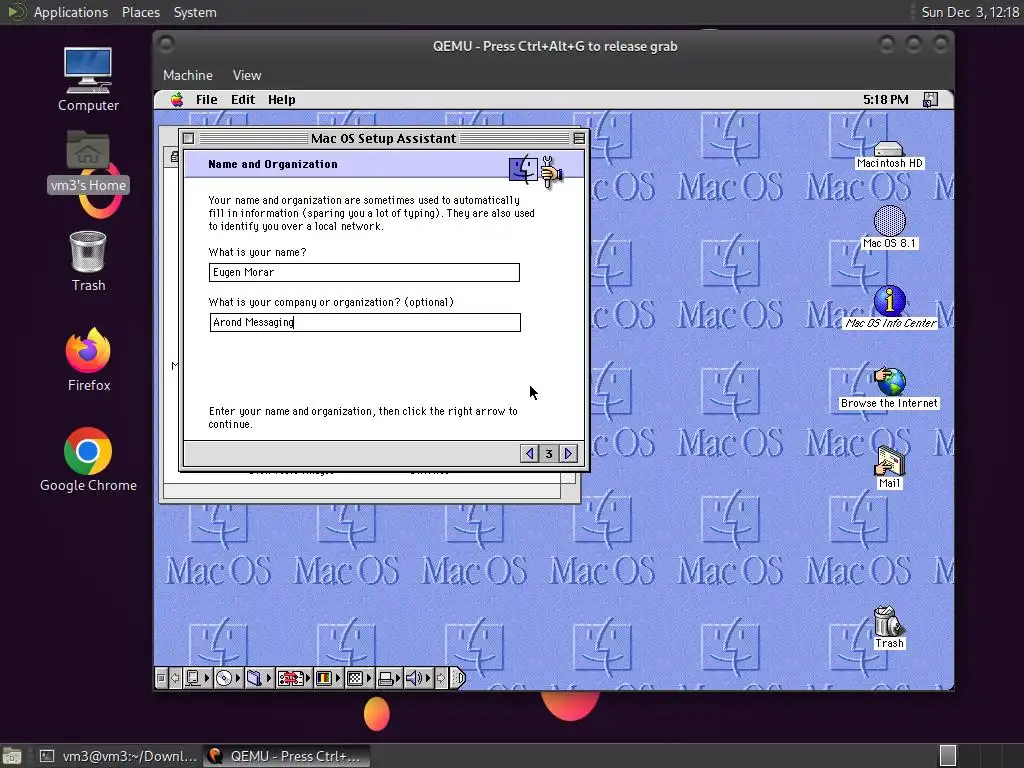Expand the AppleTalk module's popup arrow
This screenshot has width=1024, height=768.
(x=207, y=678)
